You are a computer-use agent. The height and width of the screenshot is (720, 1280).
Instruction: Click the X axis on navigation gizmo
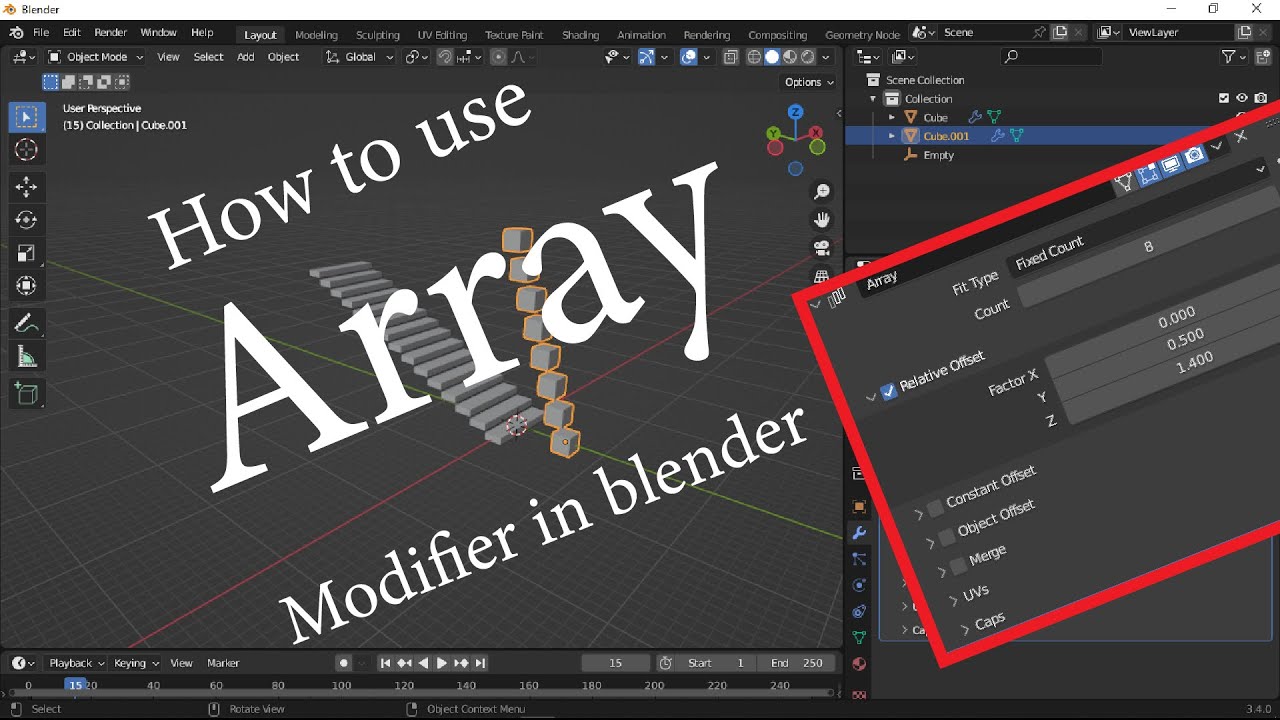817,132
